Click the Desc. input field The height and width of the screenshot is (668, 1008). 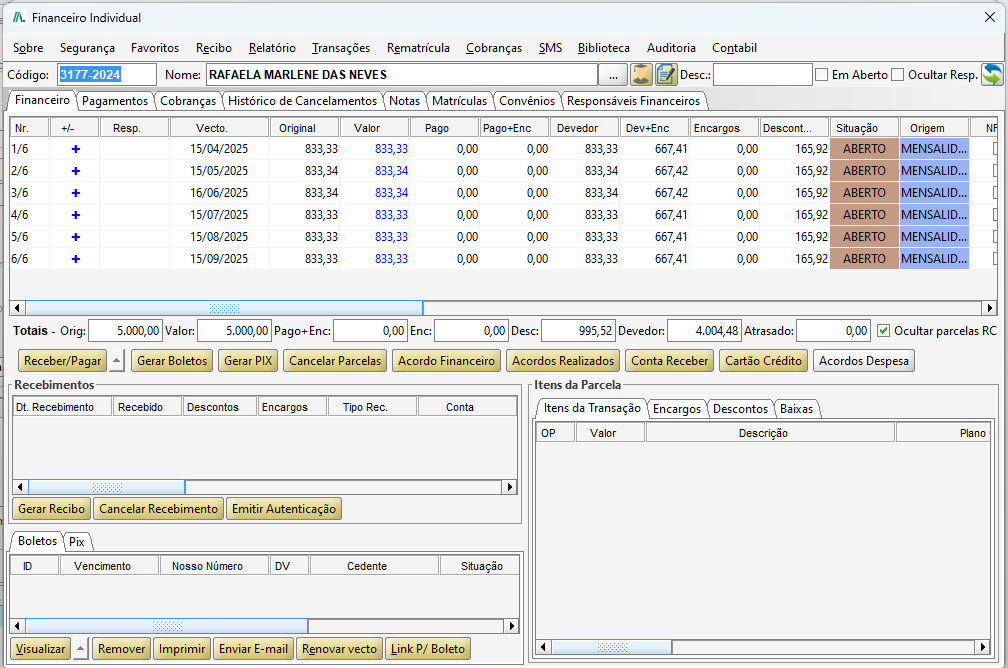pos(762,75)
